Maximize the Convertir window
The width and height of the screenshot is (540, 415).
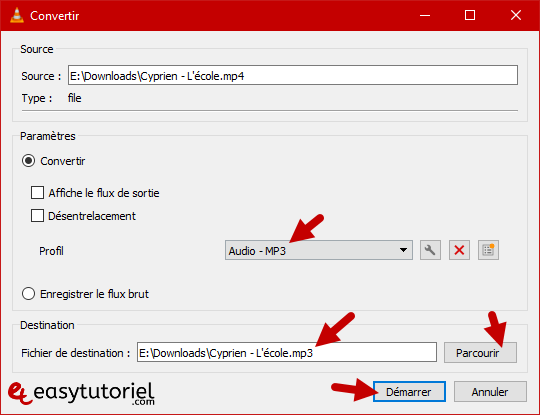(470, 15)
